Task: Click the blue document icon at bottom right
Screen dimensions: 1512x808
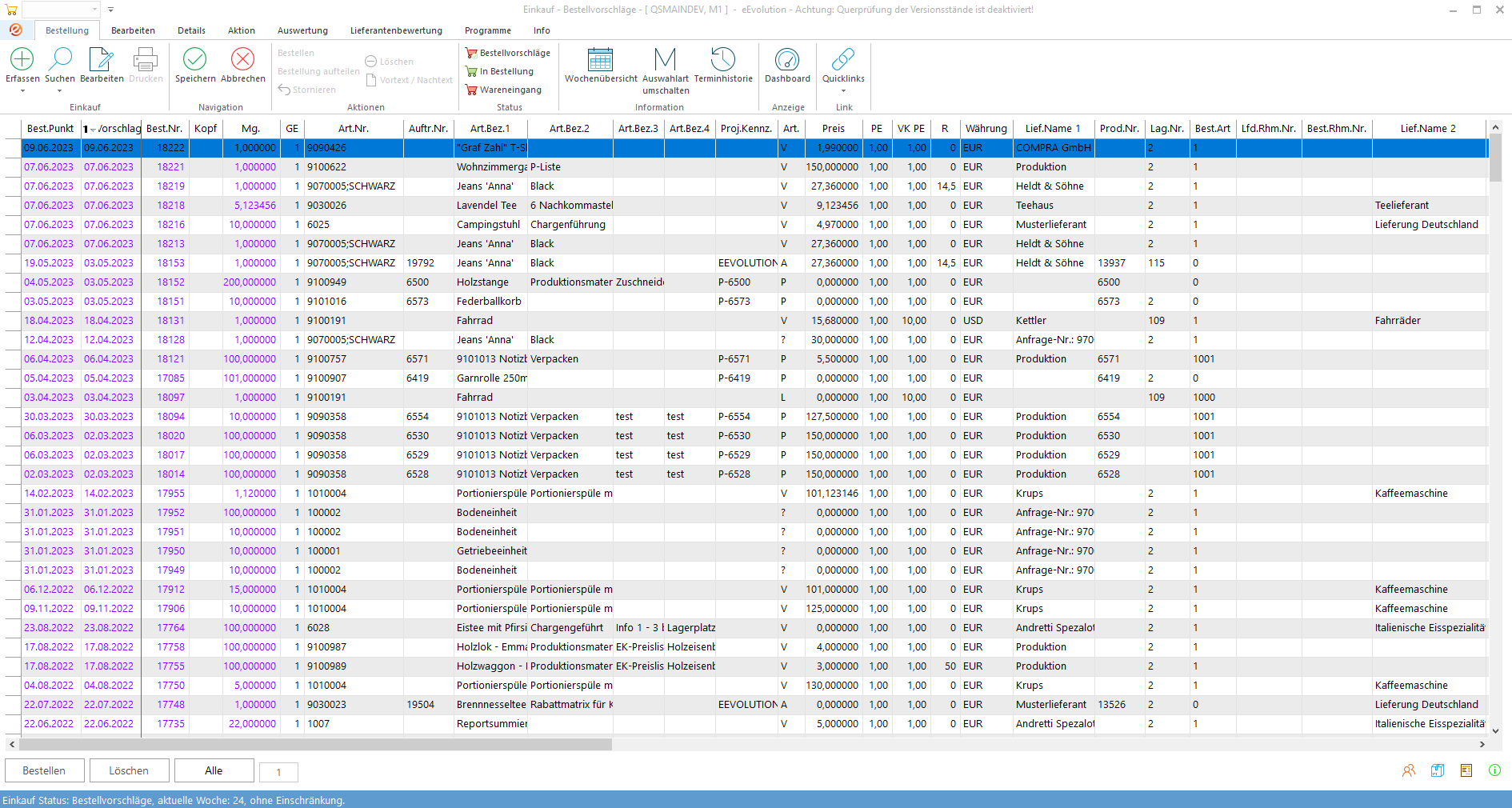Action: 1438,770
